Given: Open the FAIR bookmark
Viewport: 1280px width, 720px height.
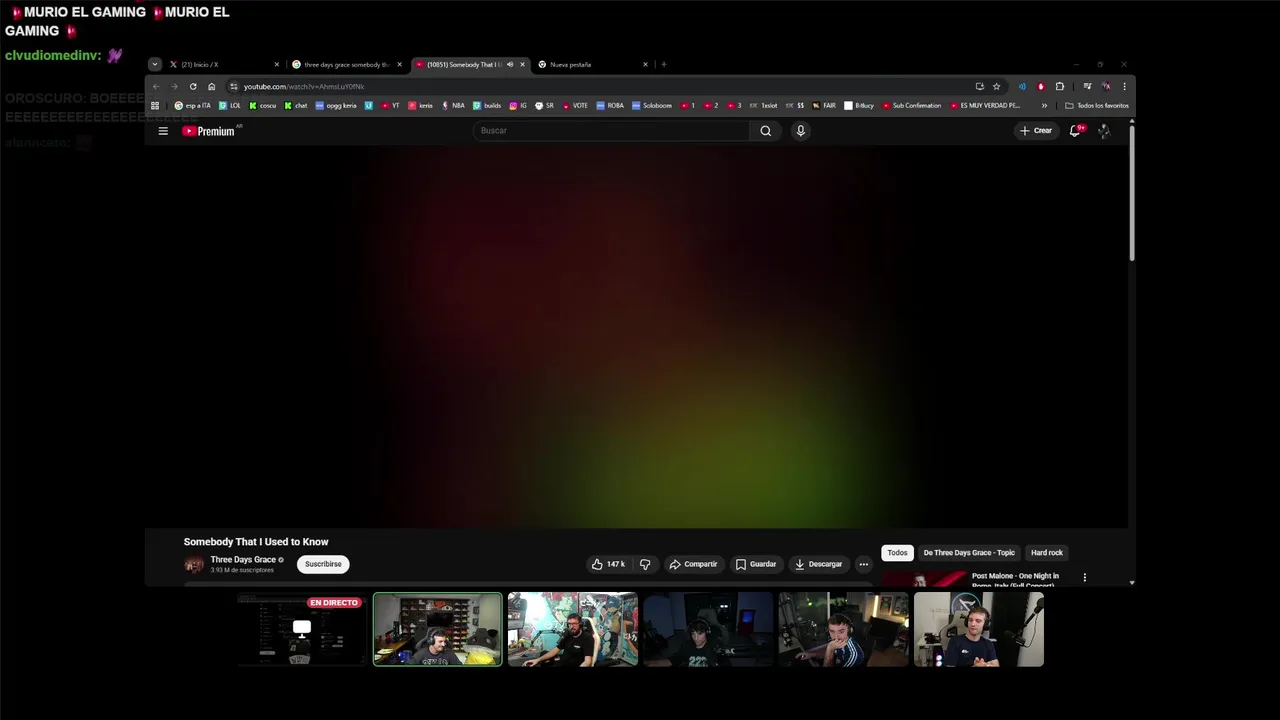Looking at the screenshot, I should click(824, 105).
